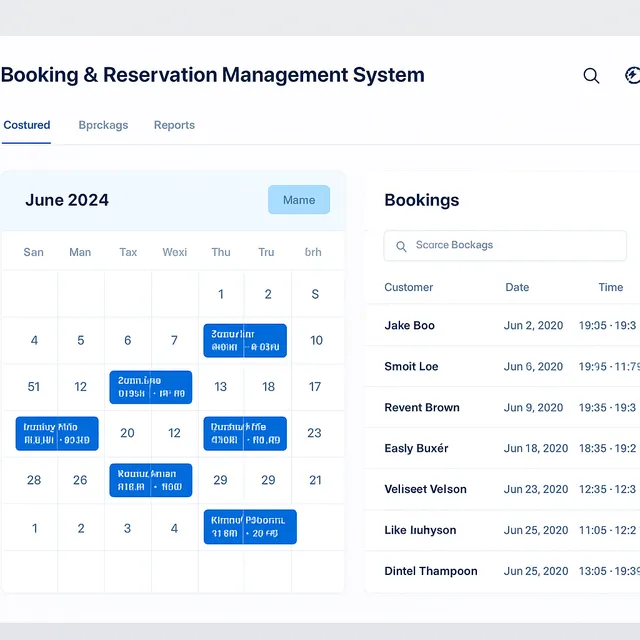Open the booking event in the 4-to-10 week row
Viewport: 640px width, 640px height.
(245, 340)
